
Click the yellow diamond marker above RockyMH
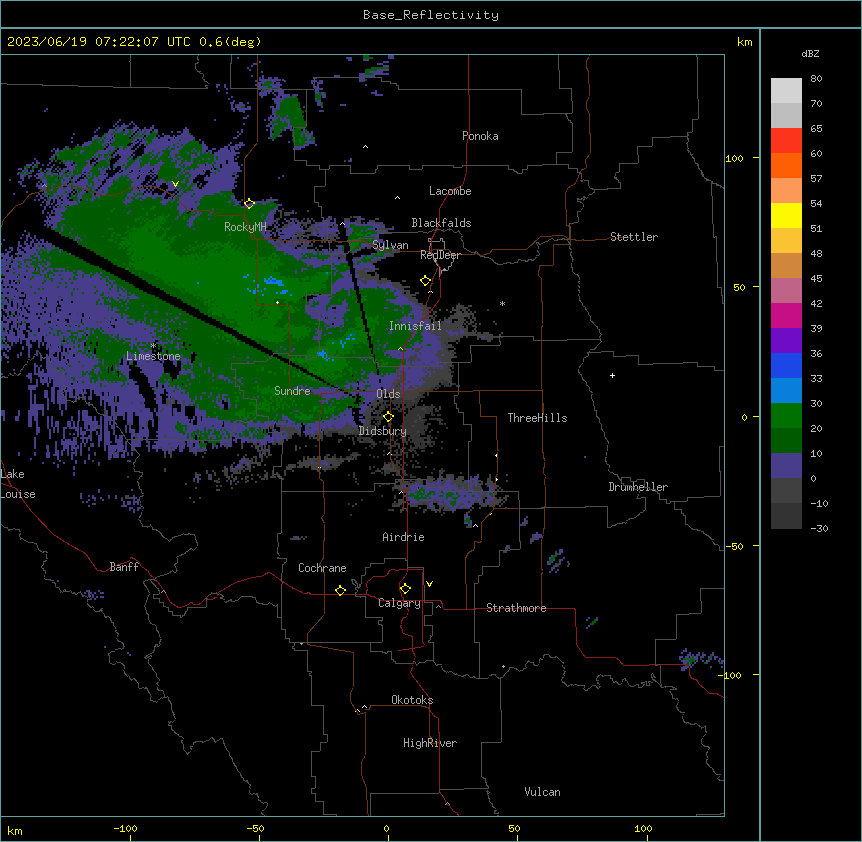(x=249, y=204)
